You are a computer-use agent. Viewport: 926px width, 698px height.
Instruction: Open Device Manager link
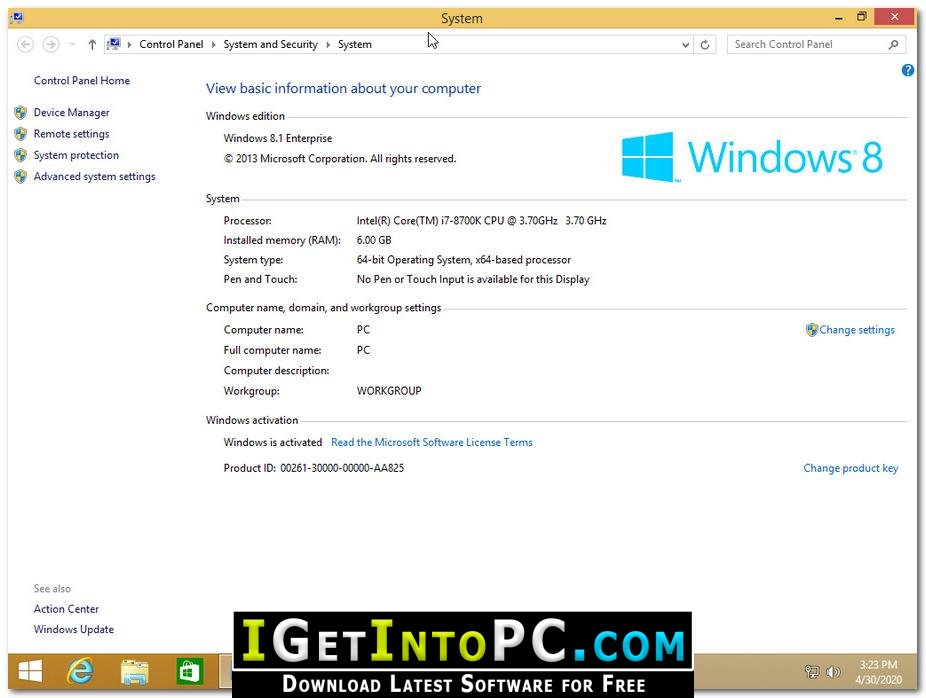pyautogui.click(x=71, y=112)
